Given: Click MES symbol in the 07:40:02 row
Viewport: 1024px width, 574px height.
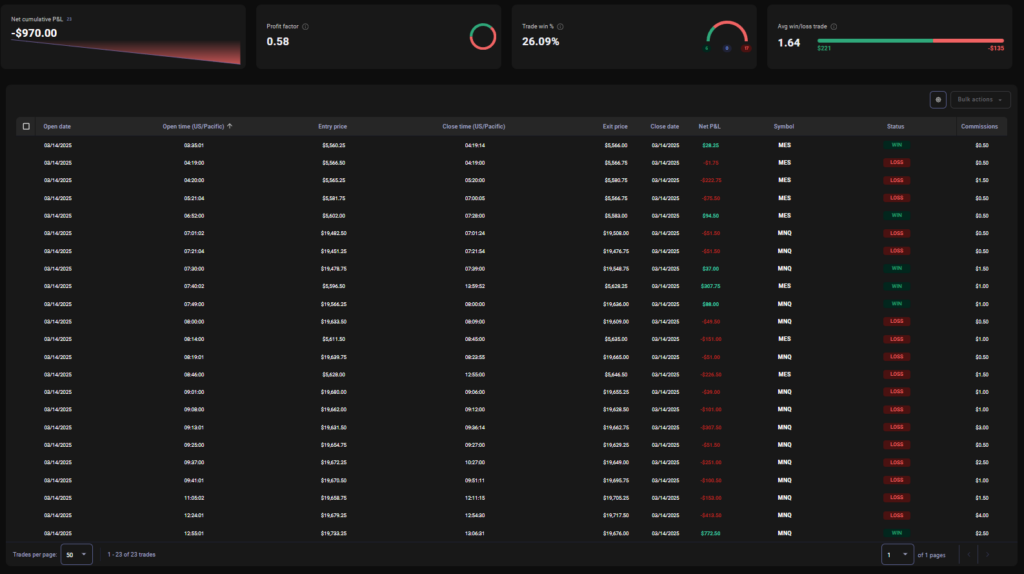Looking at the screenshot, I should coord(784,286).
